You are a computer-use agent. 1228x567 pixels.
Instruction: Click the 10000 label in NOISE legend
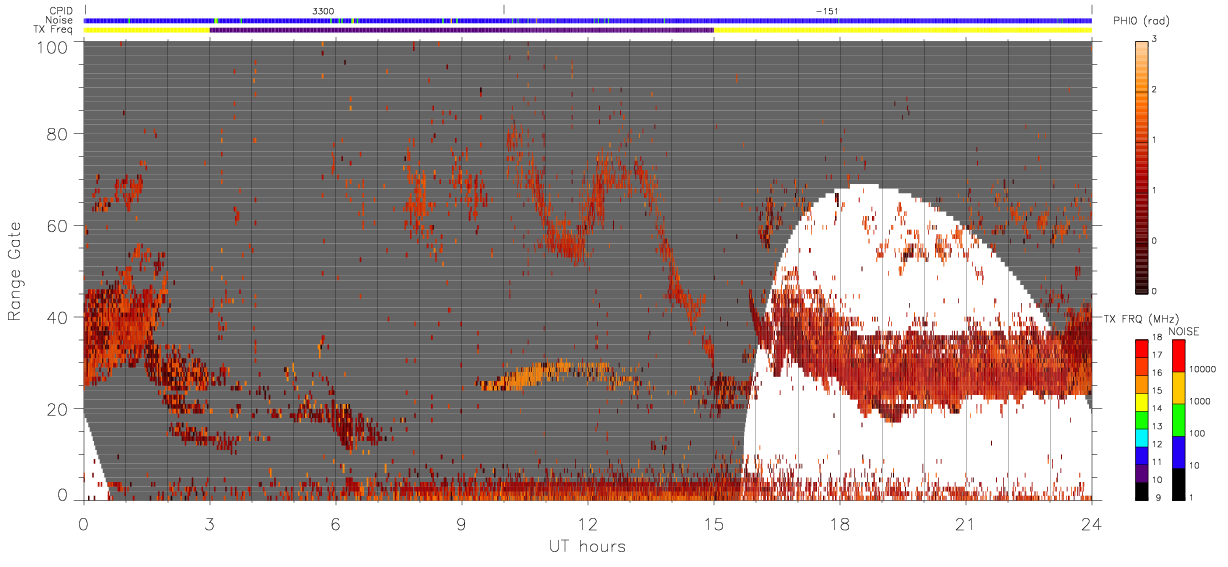pos(1201,369)
